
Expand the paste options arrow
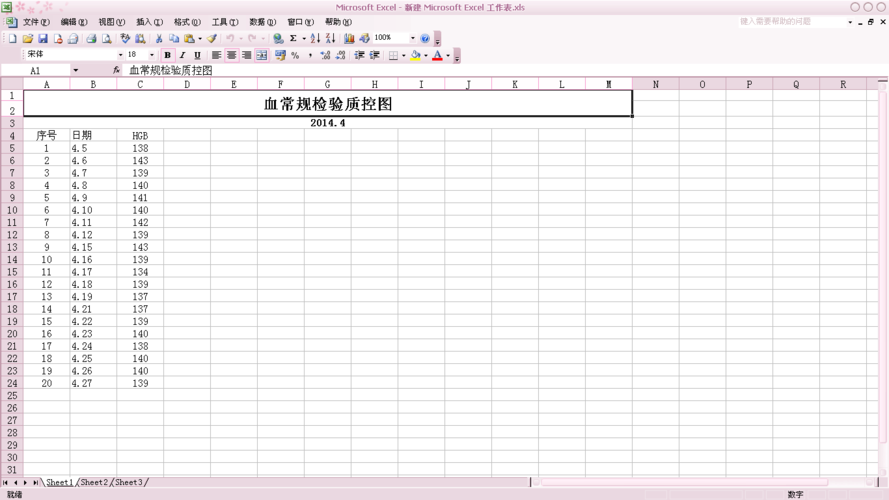(200, 39)
